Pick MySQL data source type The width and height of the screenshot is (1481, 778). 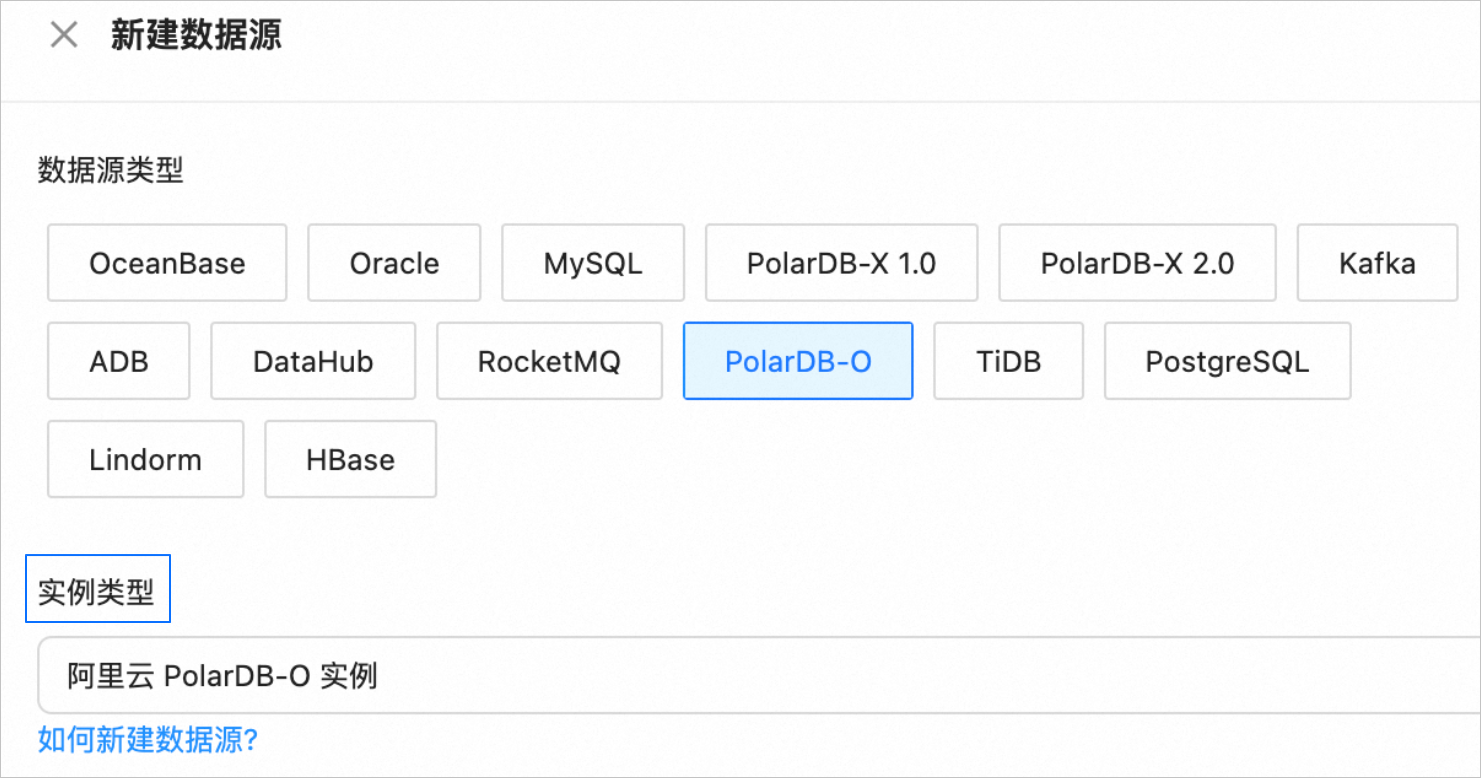click(x=593, y=263)
